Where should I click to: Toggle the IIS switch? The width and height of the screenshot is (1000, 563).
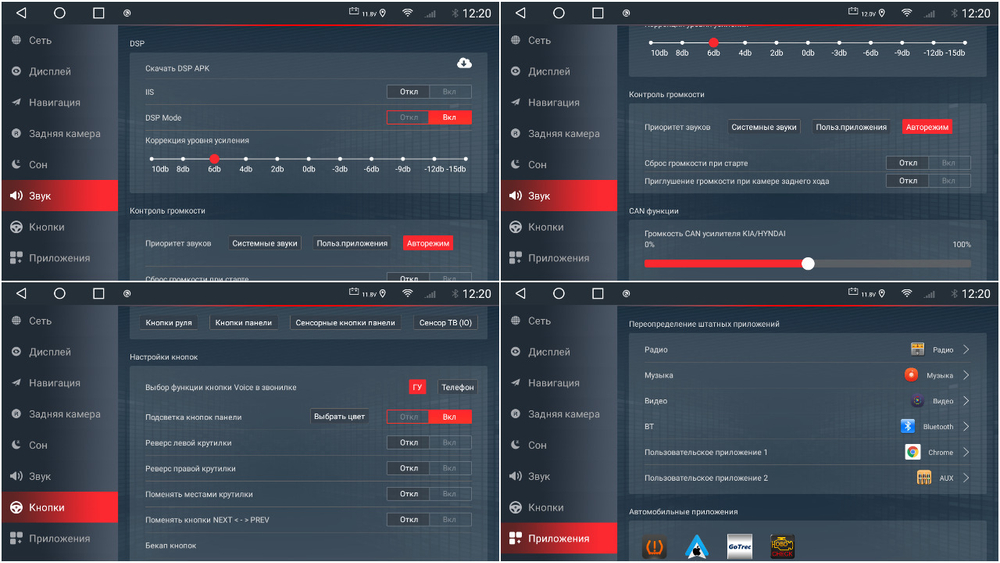429,92
